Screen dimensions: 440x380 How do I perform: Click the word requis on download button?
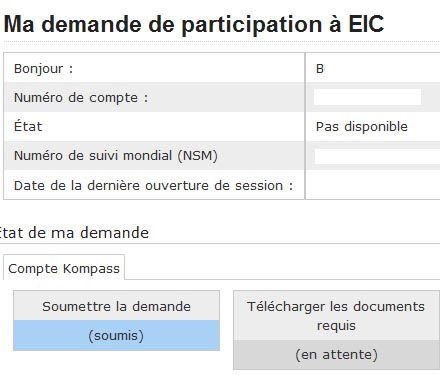click(x=336, y=326)
